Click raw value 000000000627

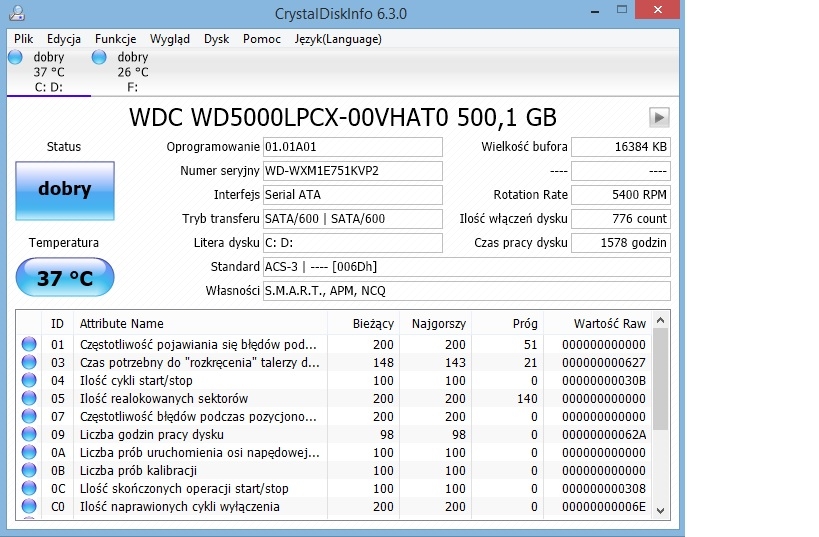click(604, 362)
